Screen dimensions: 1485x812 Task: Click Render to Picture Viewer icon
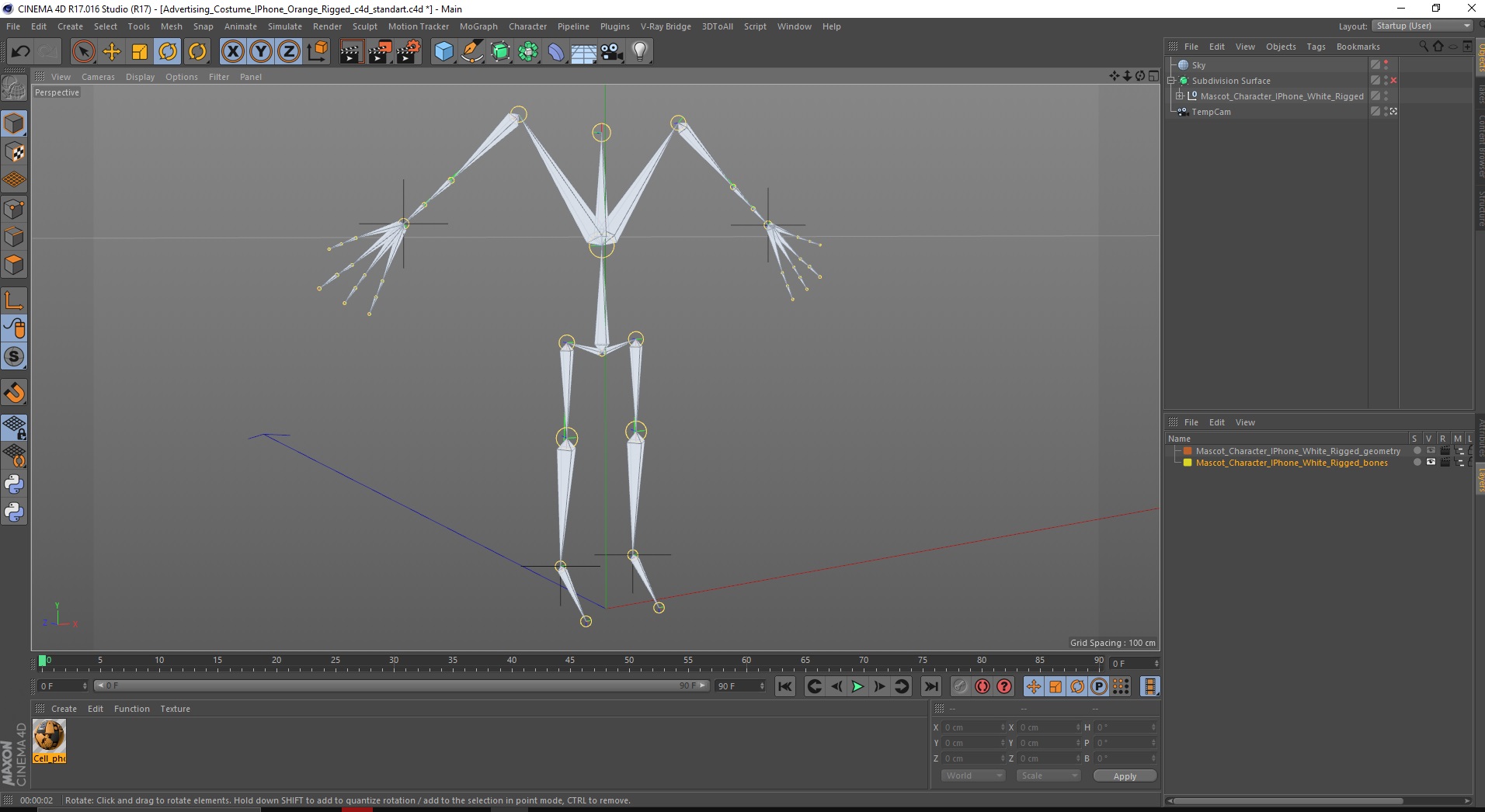pos(380,52)
